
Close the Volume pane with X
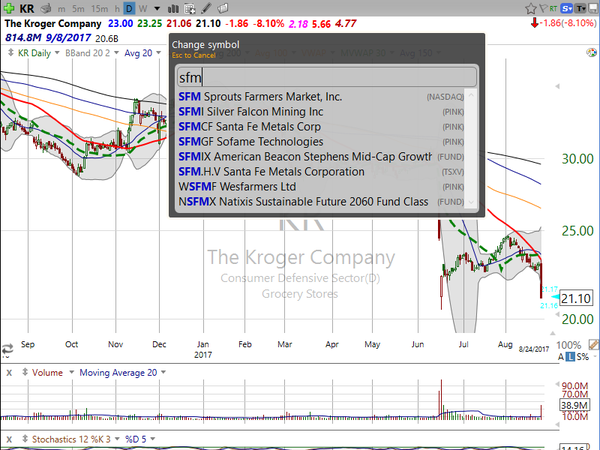point(10,372)
